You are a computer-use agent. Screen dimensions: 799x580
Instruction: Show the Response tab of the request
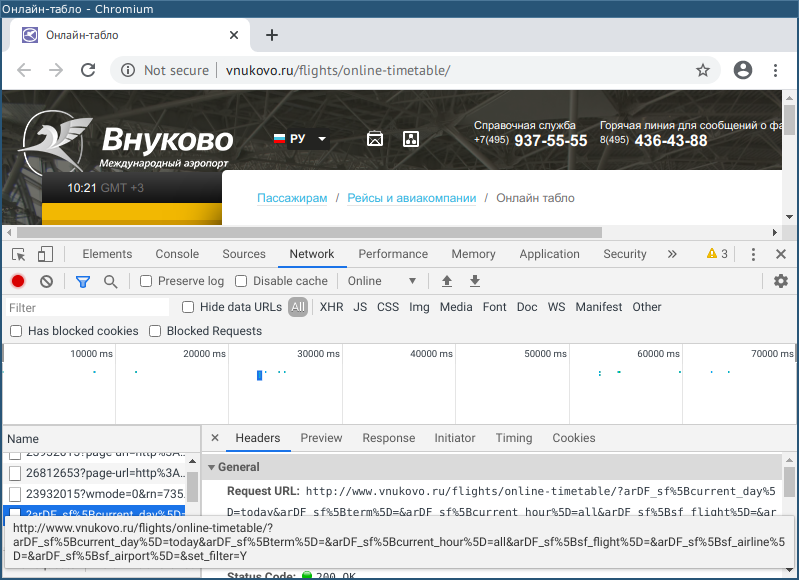point(388,438)
